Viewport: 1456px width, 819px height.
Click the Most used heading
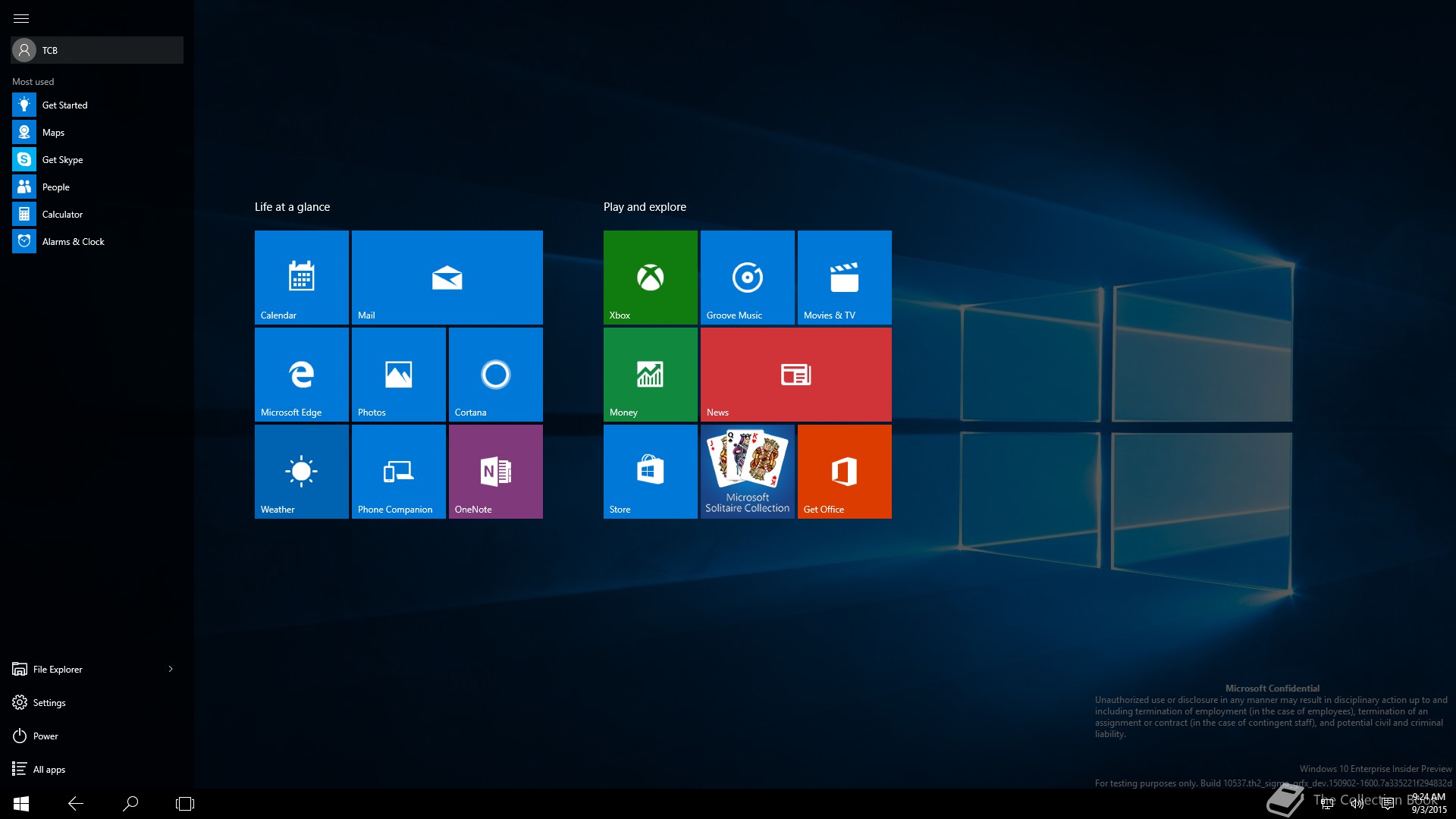tap(33, 82)
